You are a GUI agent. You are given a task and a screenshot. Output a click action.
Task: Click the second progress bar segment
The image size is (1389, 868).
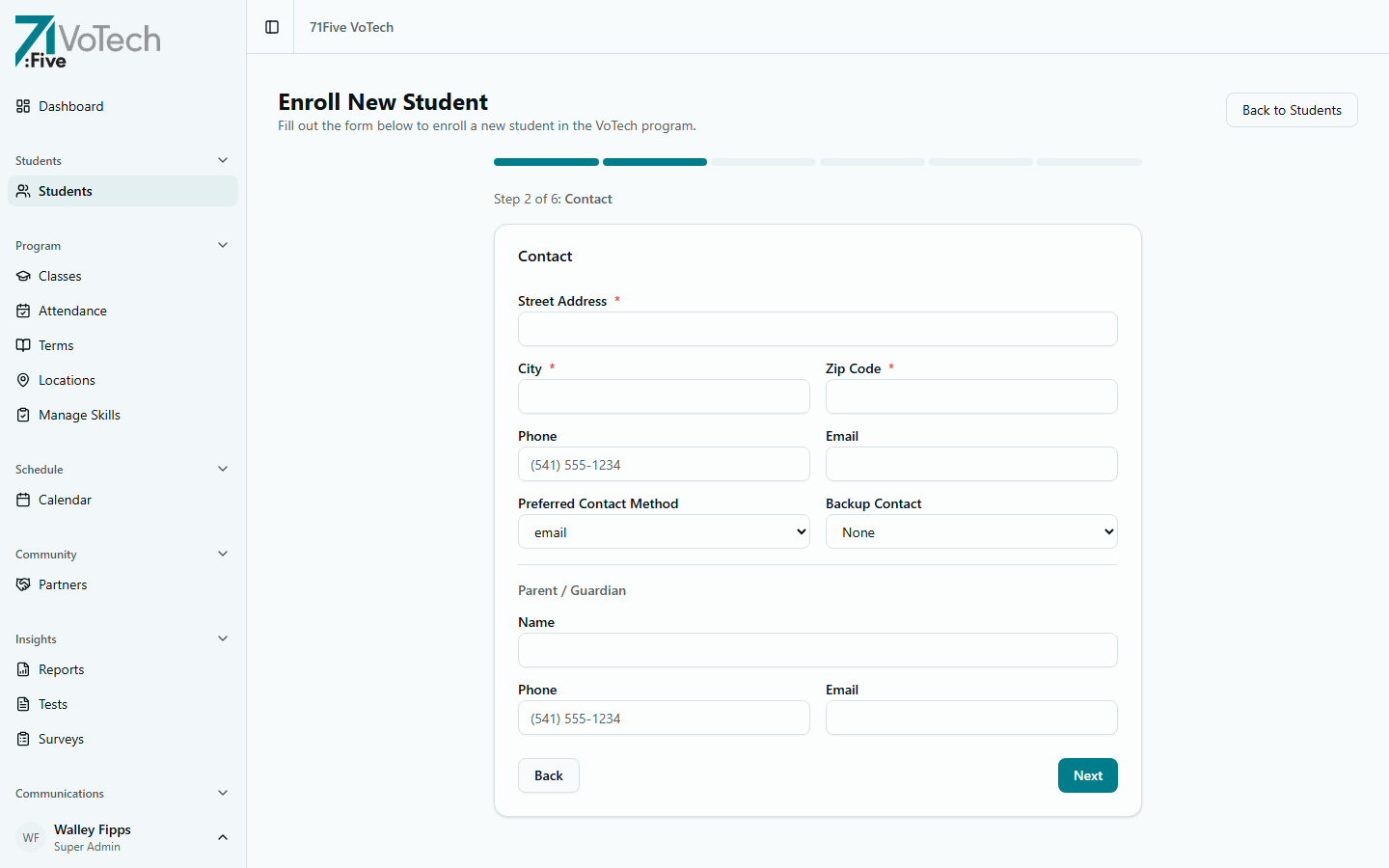pyautogui.click(x=655, y=162)
